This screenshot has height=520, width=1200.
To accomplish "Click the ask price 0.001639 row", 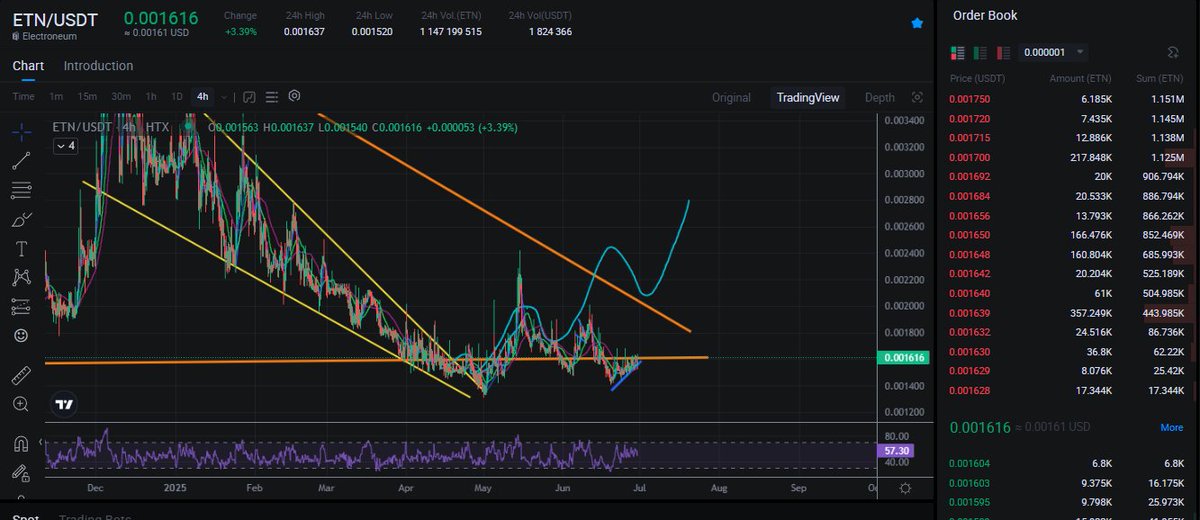I will point(1067,312).
